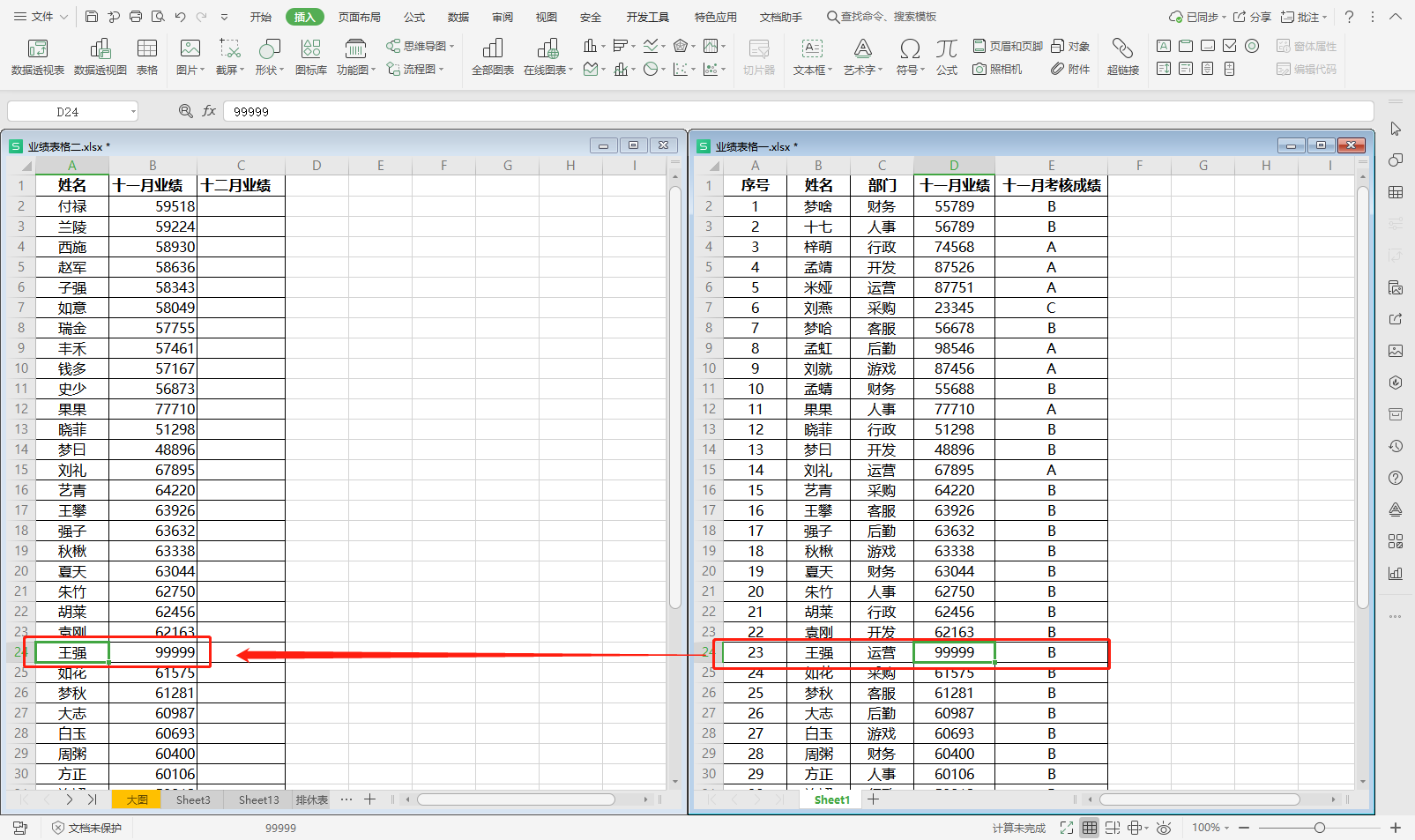Insert a hyperlink with 超链接 icon

coord(1122,56)
